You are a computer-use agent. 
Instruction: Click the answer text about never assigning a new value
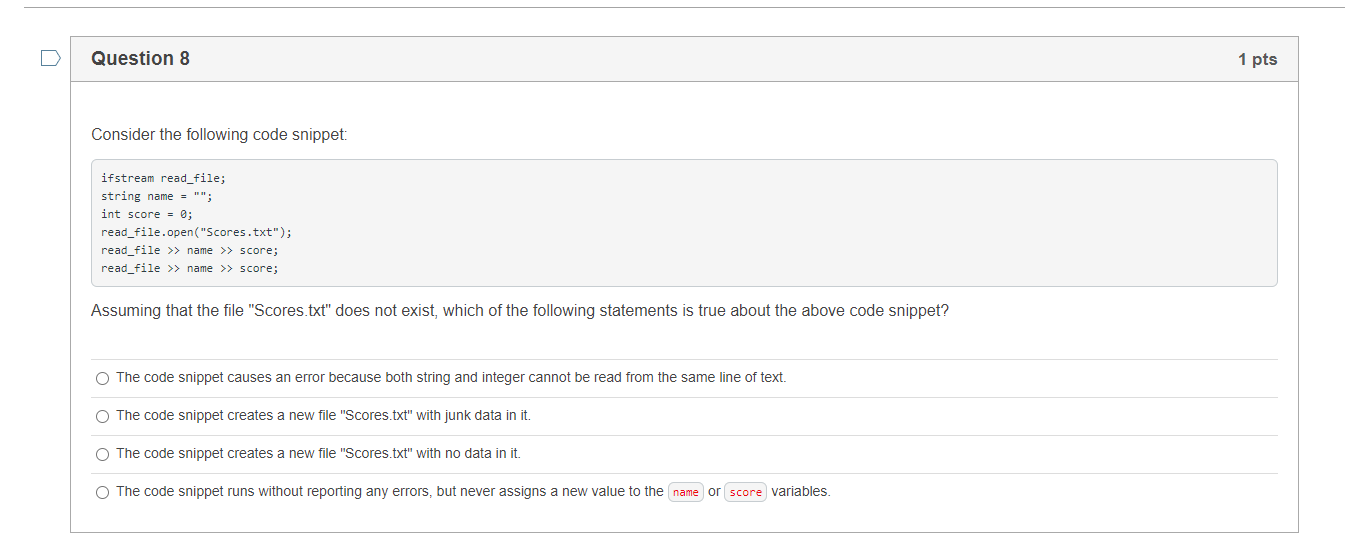(x=473, y=492)
